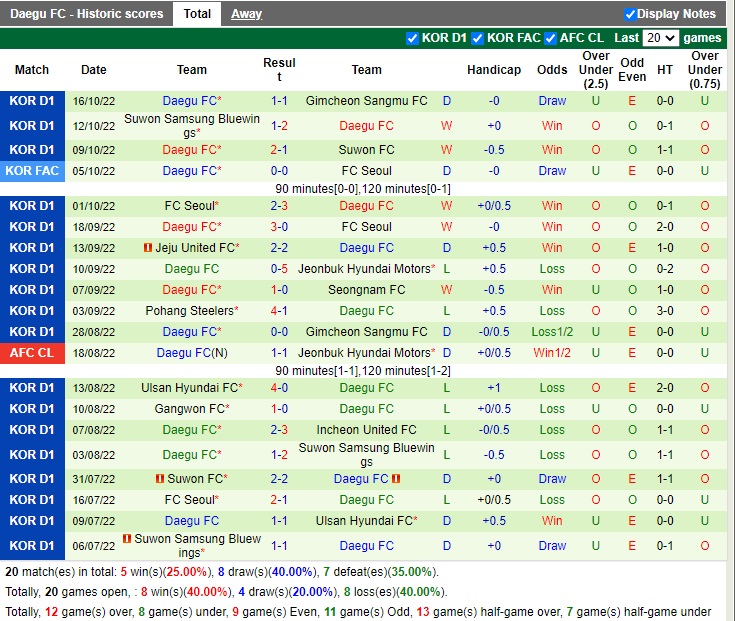Uncheck the KOR D1 league filter
The image size is (735, 621).
point(413,38)
